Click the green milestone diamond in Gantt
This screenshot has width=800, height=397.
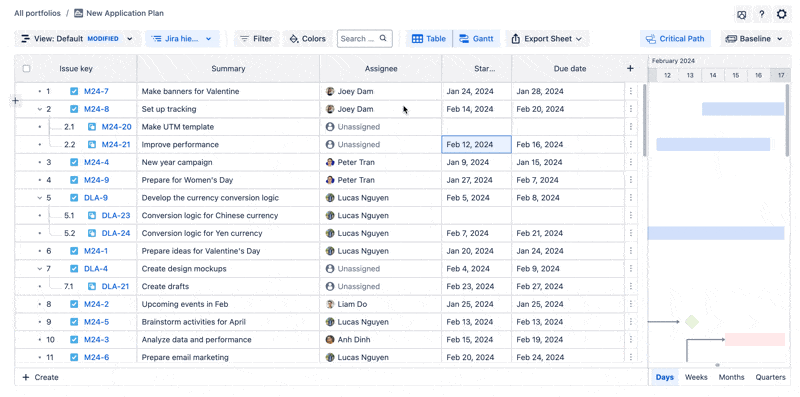[691, 321]
